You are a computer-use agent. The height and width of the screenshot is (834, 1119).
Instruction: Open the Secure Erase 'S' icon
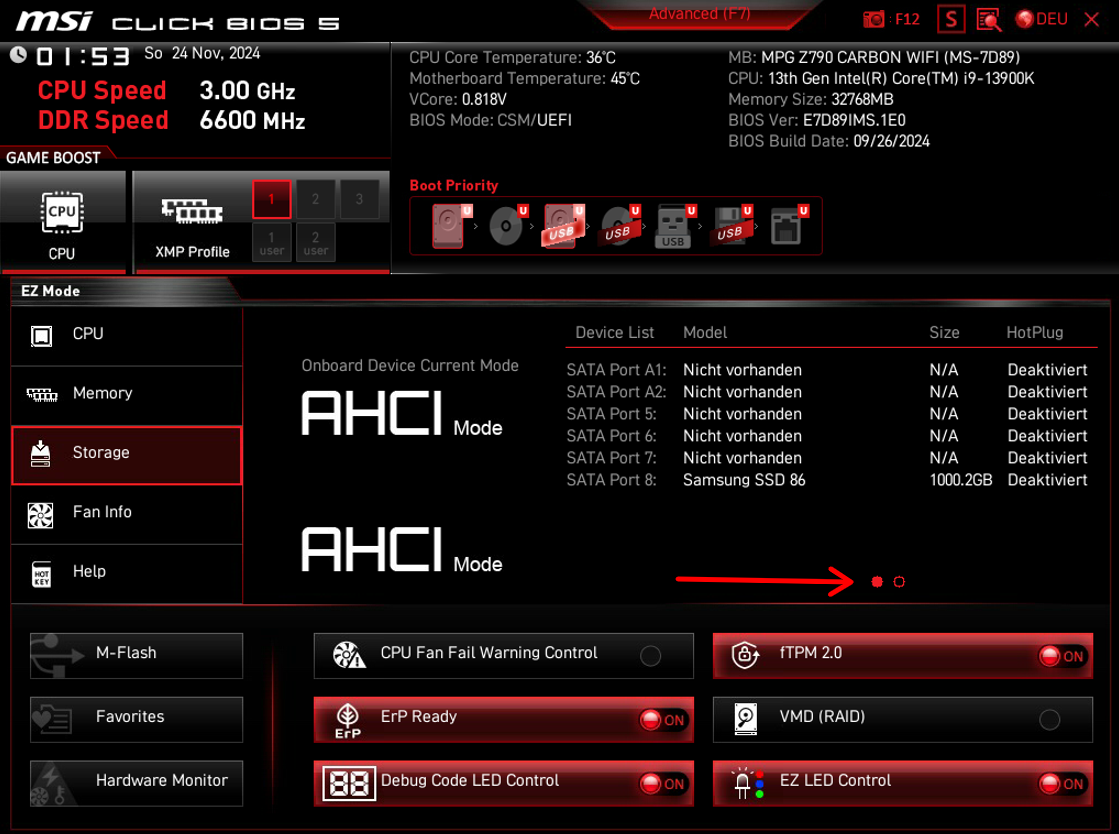(951, 19)
